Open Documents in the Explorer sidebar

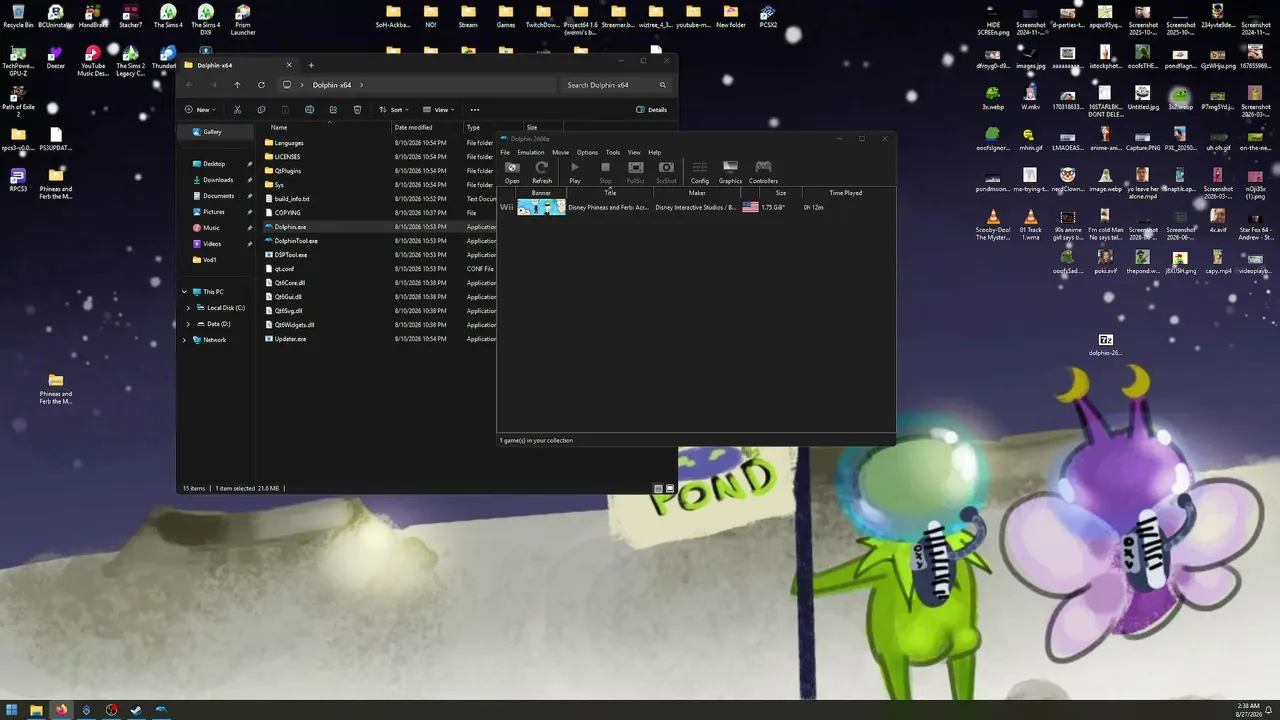[218, 196]
